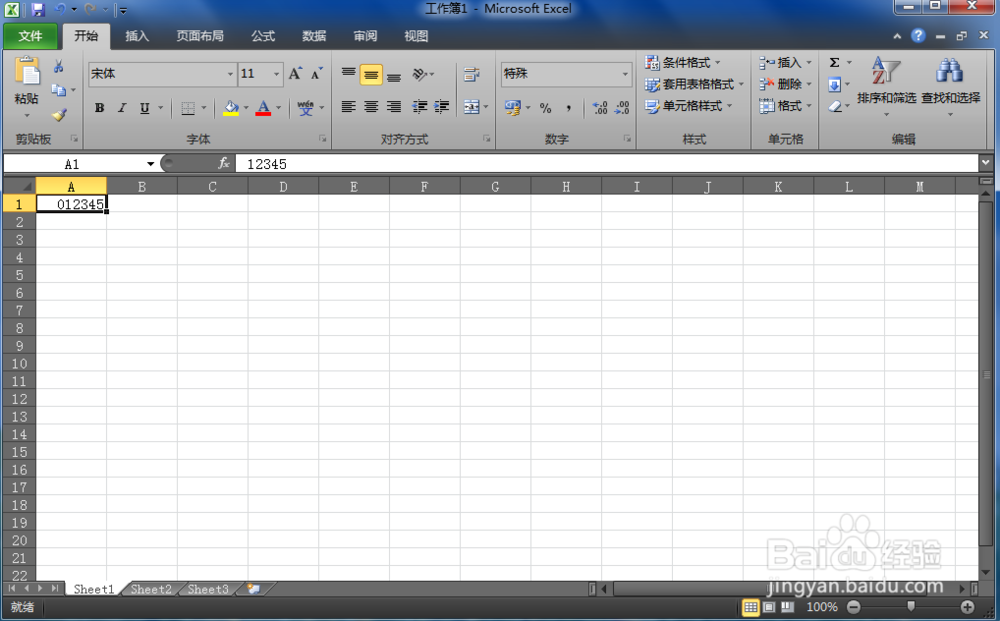1000x621 pixels.
Task: Switch to the 审阅 Review tab
Action: 365,36
